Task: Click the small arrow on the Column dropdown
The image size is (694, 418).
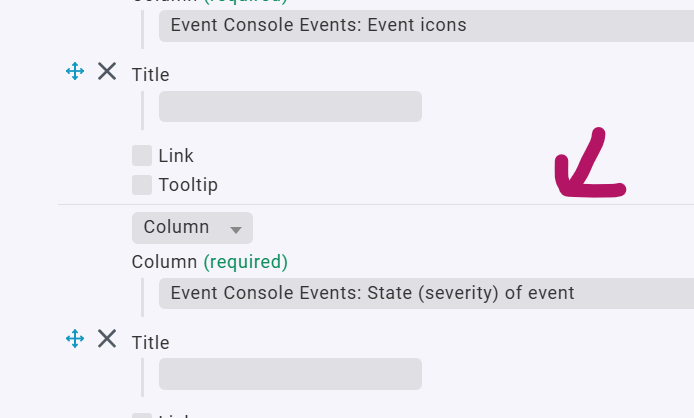Action: coord(236,229)
